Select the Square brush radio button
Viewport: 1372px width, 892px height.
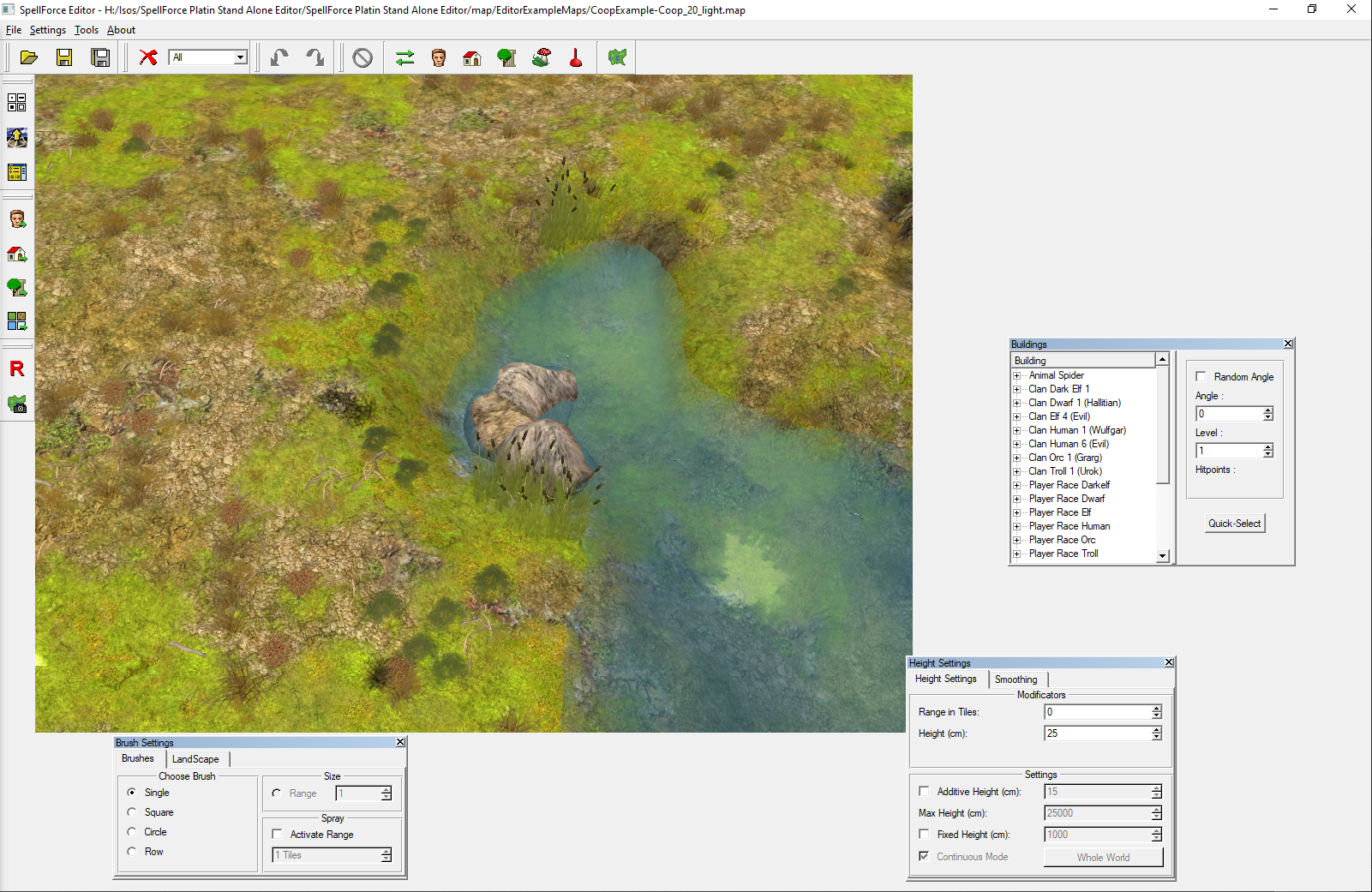point(132,812)
